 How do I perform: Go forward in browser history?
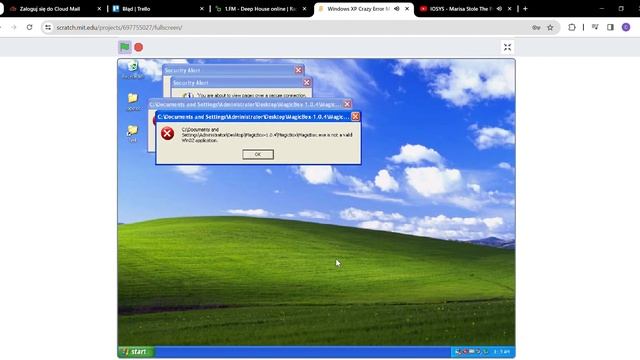coord(14,27)
